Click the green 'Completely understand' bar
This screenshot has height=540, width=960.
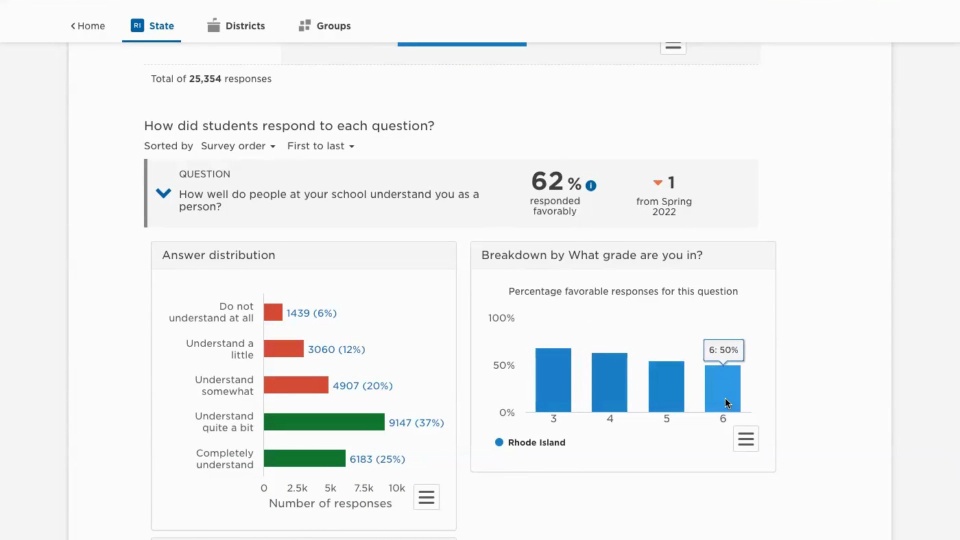click(x=305, y=458)
